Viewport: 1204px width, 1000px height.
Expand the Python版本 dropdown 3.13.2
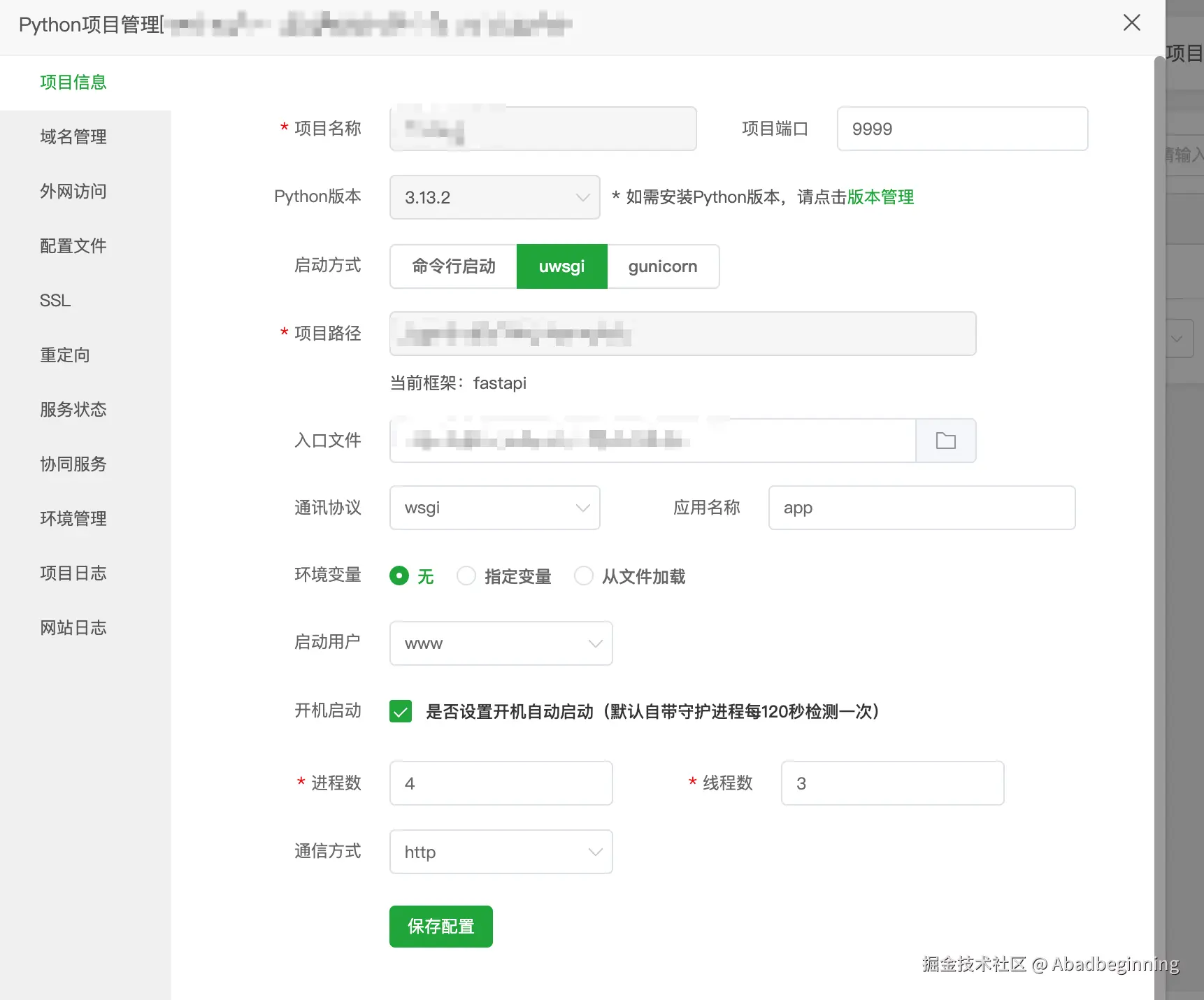(x=495, y=197)
